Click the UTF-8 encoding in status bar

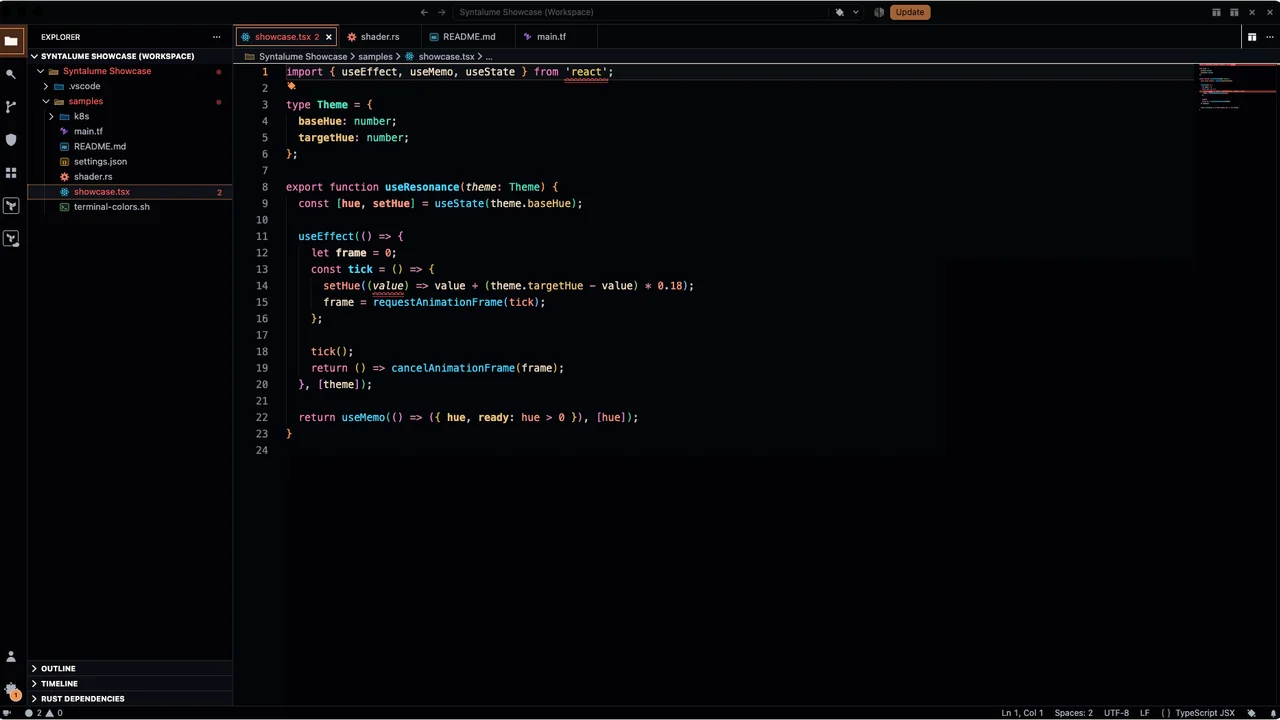(1116, 713)
